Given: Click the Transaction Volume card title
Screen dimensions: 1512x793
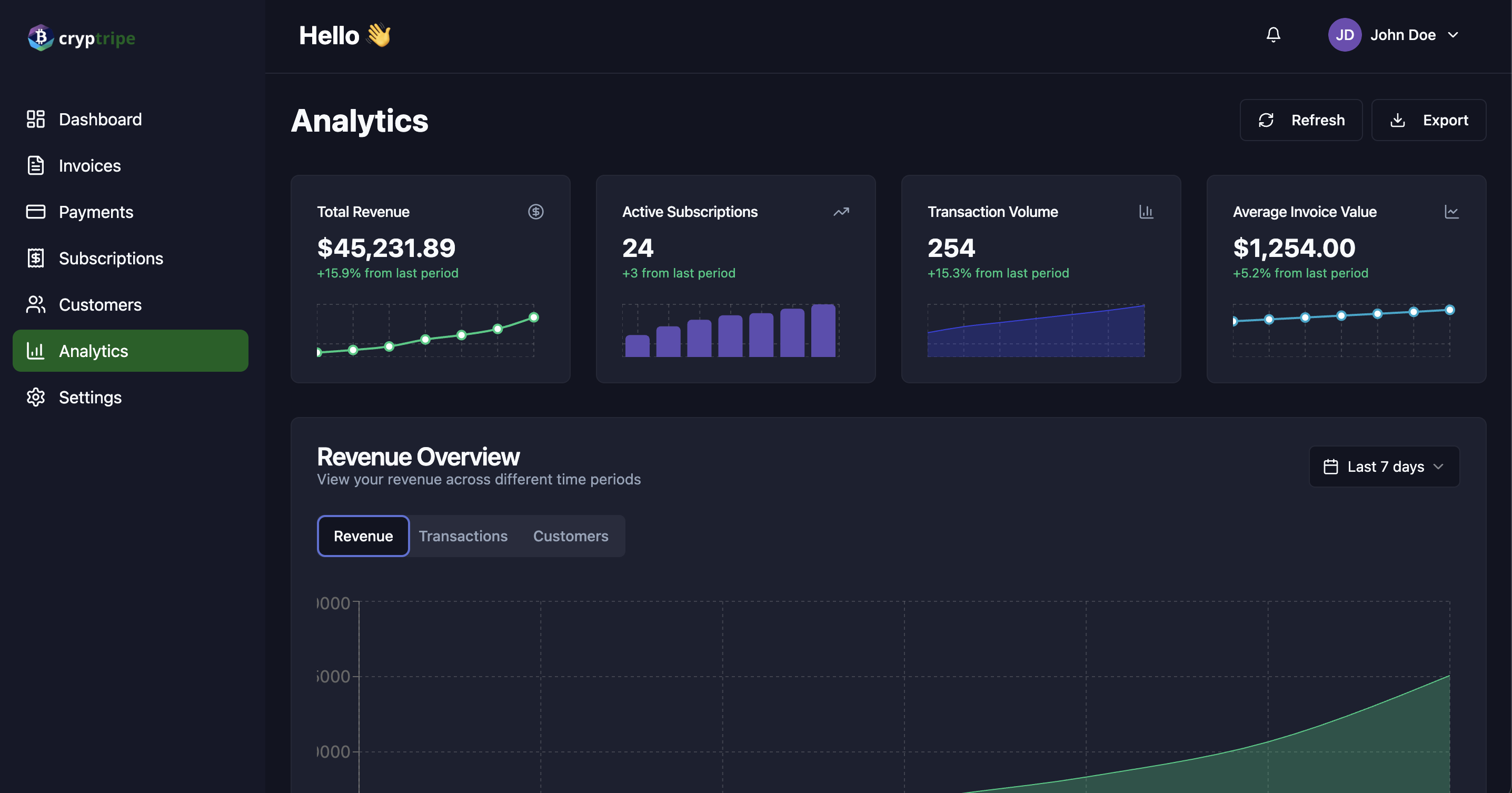Looking at the screenshot, I should coord(992,212).
